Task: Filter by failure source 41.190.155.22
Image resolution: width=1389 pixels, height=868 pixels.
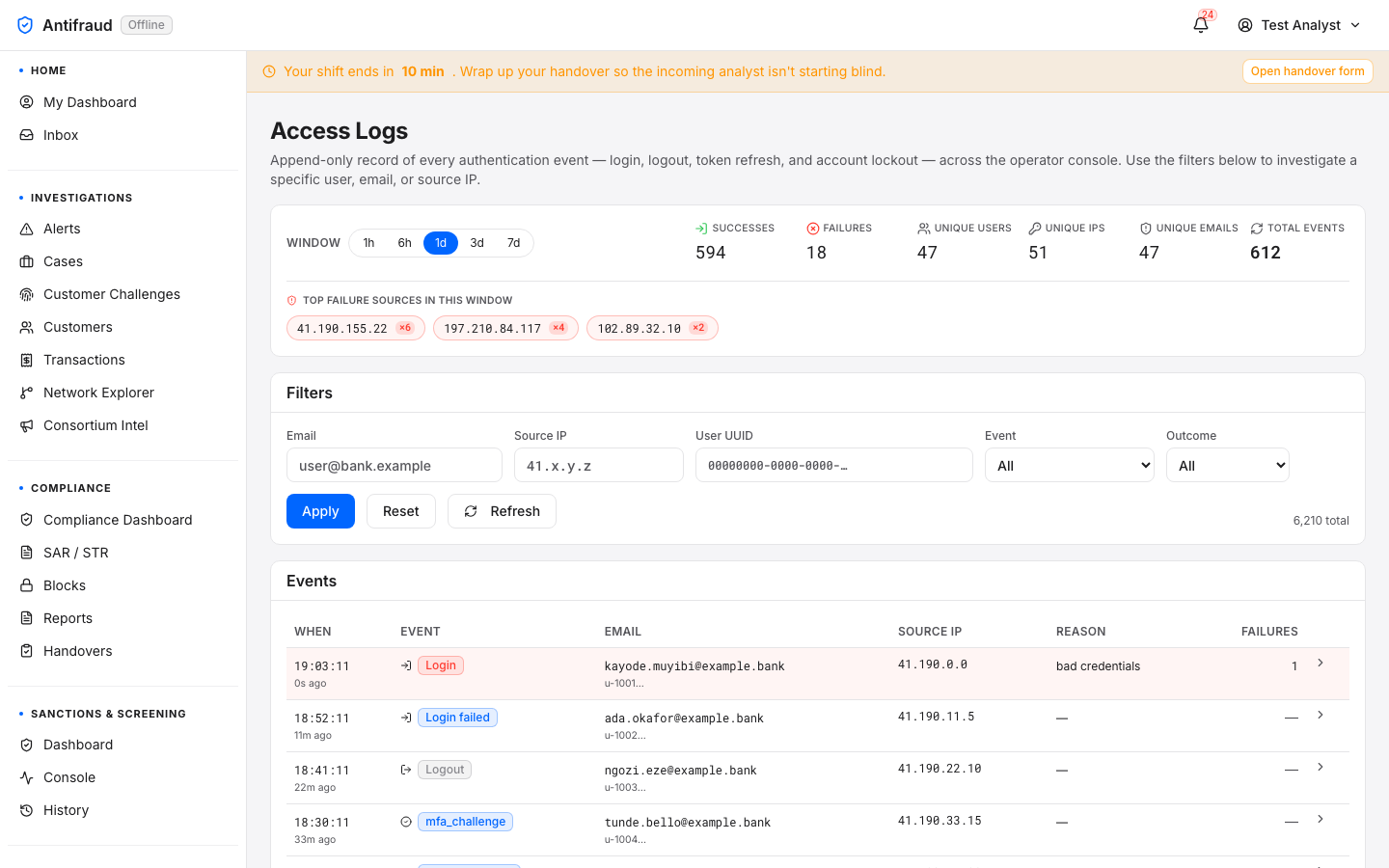Action: click(356, 328)
